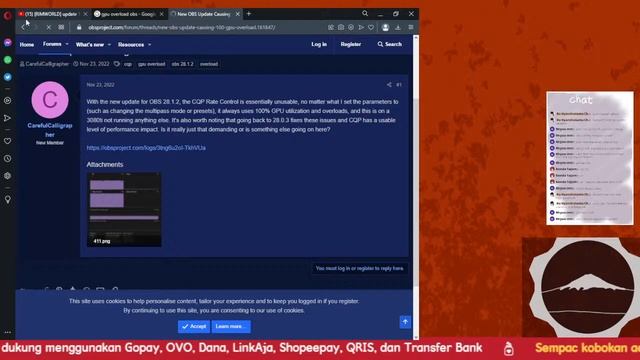Open the search tabs magnifier
Image resolution: width=640 pixels, height=360 pixels.
pyautogui.click(x=365, y=13)
